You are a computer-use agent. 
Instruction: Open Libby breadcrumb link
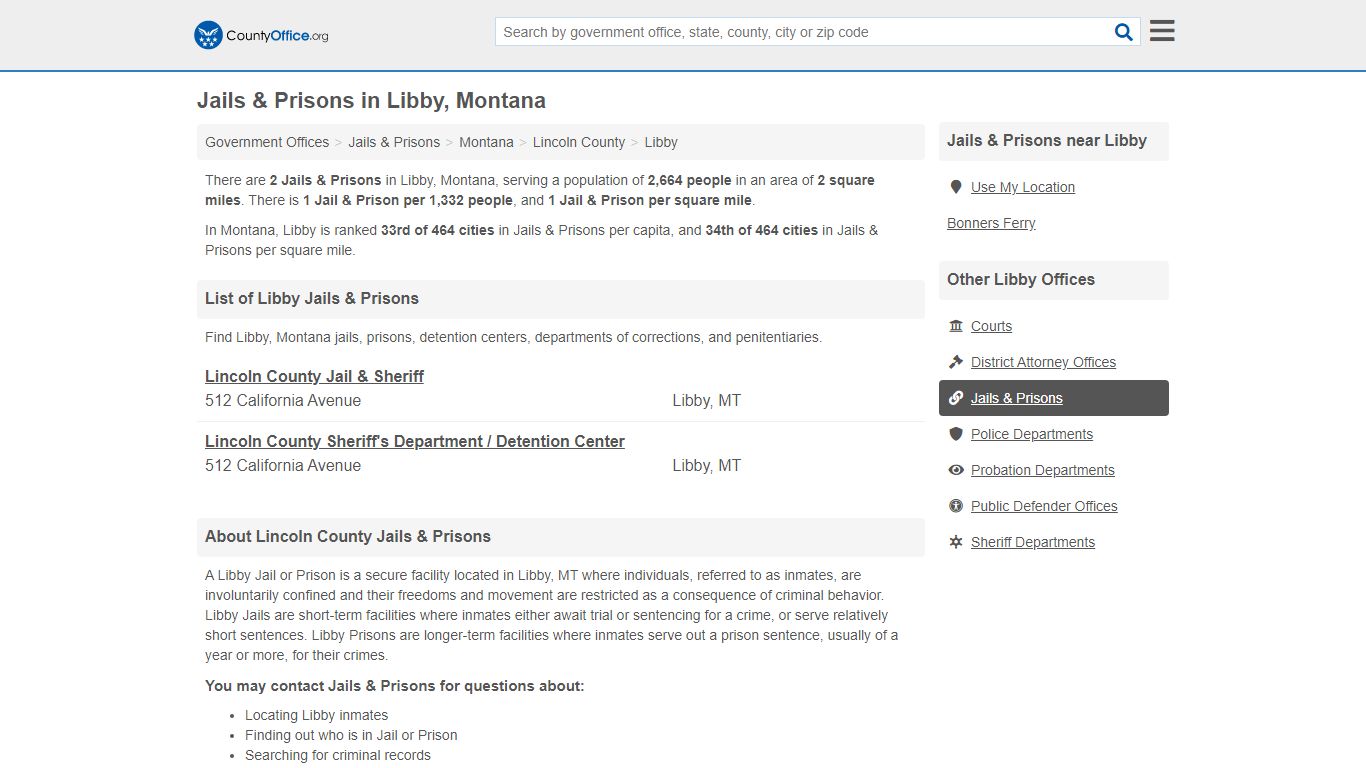(x=661, y=142)
